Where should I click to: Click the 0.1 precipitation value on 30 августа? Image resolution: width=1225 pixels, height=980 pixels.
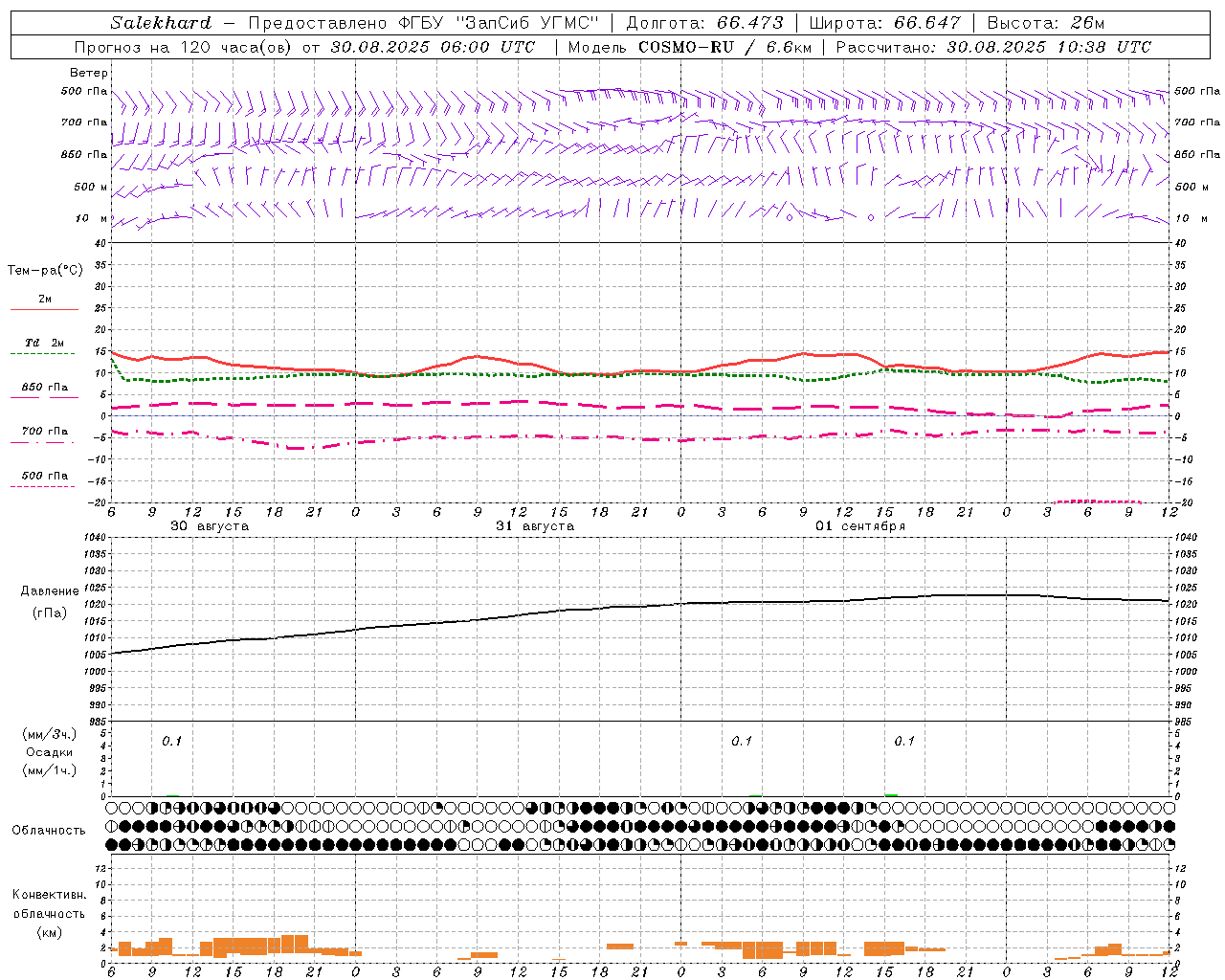pyautogui.click(x=171, y=741)
